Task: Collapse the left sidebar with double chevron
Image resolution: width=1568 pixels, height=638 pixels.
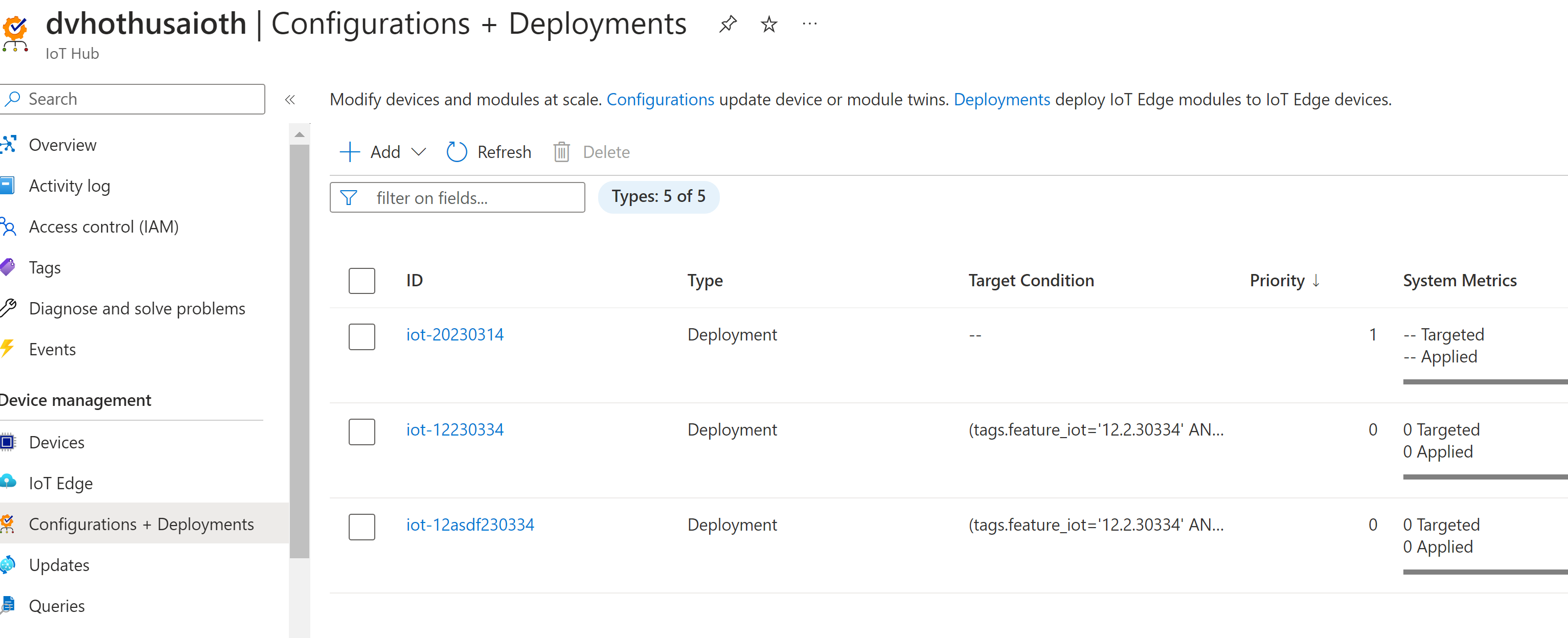Action: [x=290, y=100]
